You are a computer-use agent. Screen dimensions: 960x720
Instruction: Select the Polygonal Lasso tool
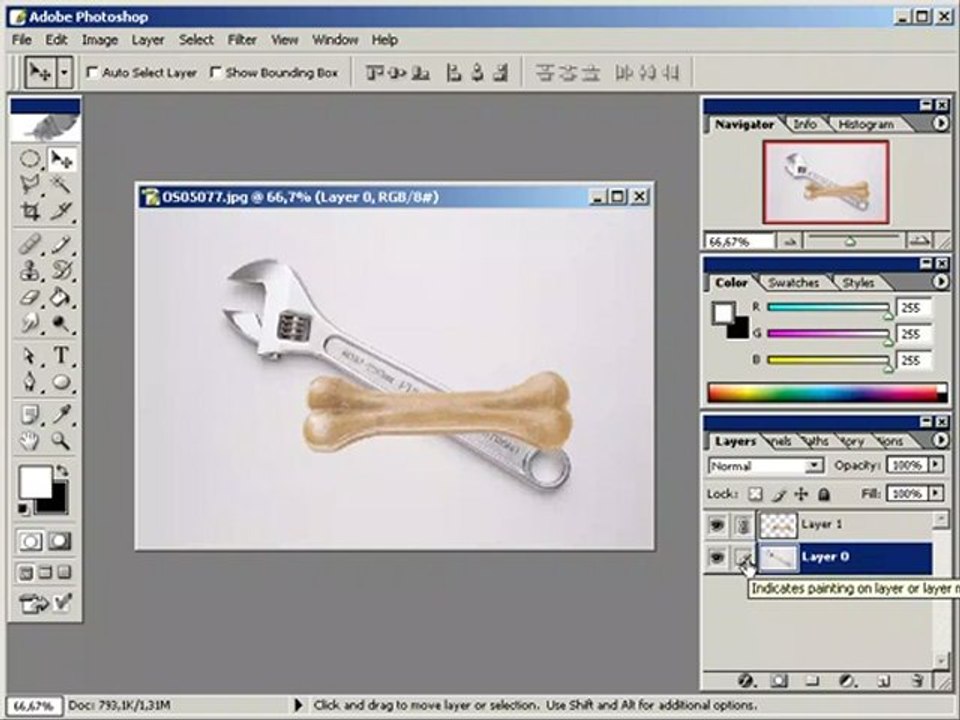(29, 185)
